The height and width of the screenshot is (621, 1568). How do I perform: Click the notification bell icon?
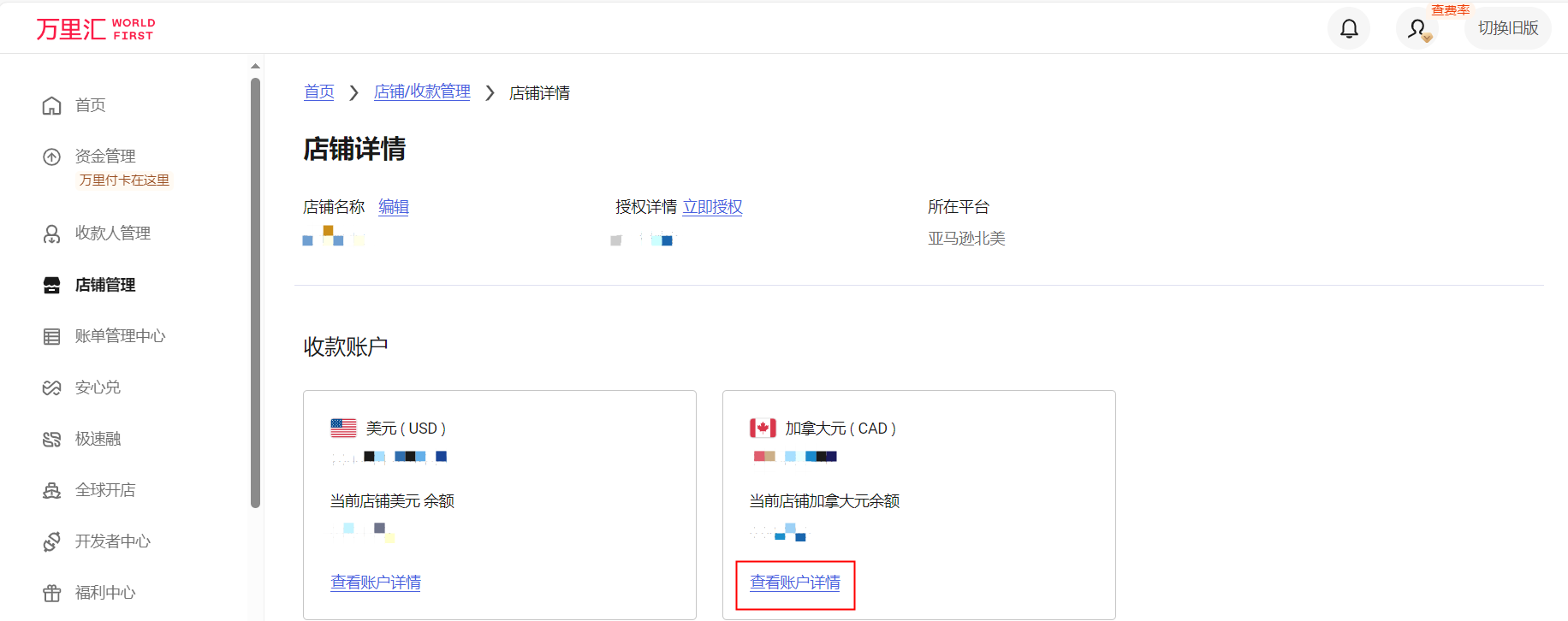(x=1349, y=29)
